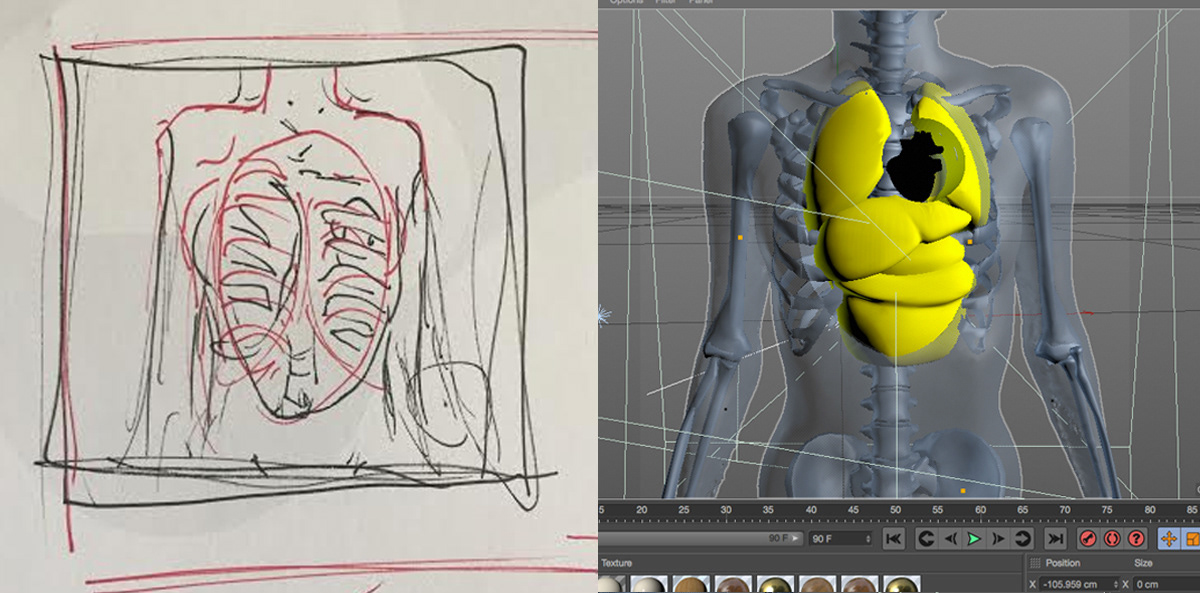
Task: Toggle autokeying red circular-arrows button
Action: pos(1112,539)
